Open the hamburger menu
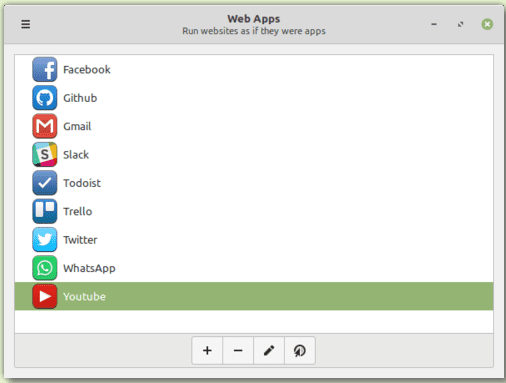 [x=26, y=24]
